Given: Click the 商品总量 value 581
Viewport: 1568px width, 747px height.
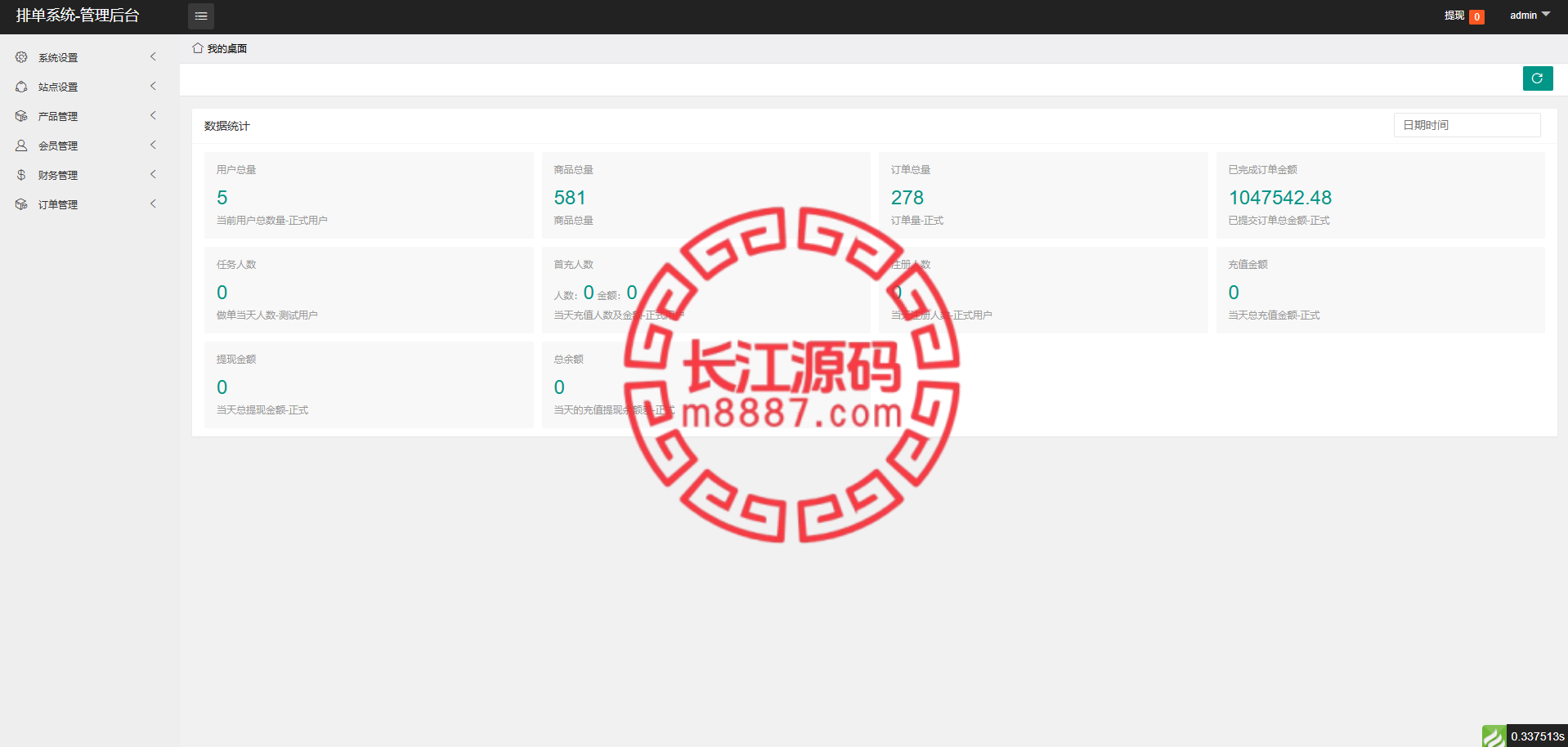Looking at the screenshot, I should coord(570,198).
